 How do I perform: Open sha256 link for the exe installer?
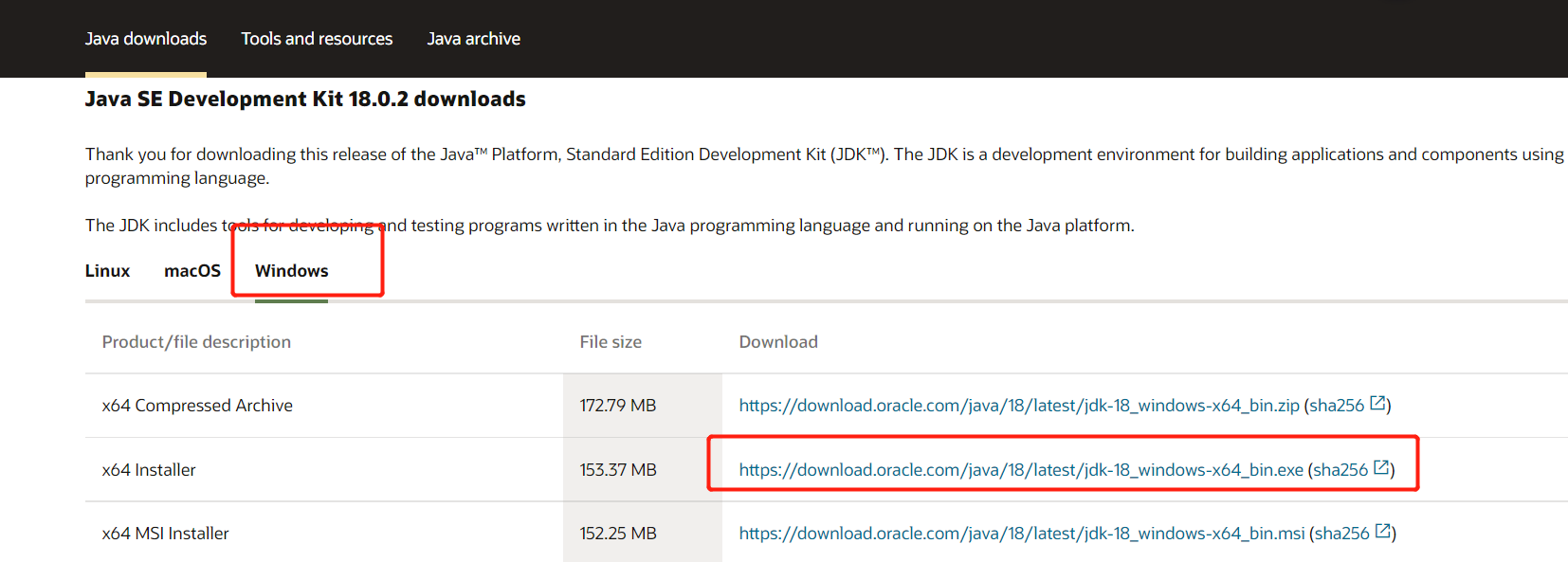pyautogui.click(x=1340, y=470)
